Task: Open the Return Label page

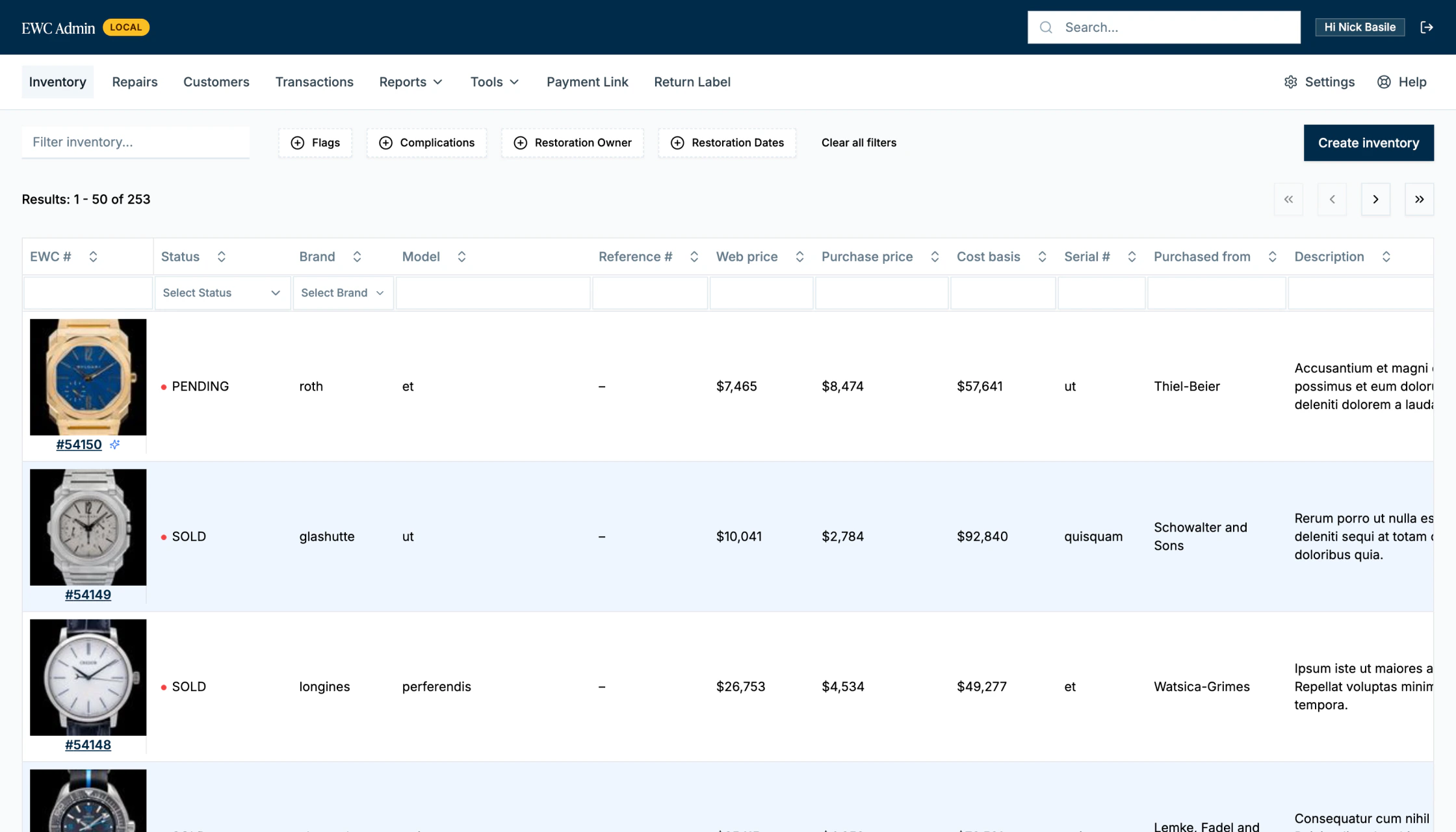Action: 692,82
